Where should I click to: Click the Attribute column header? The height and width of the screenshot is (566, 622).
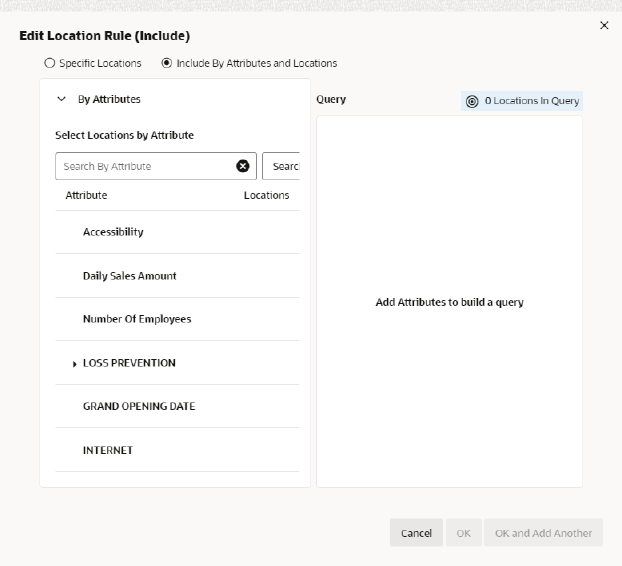[86, 195]
